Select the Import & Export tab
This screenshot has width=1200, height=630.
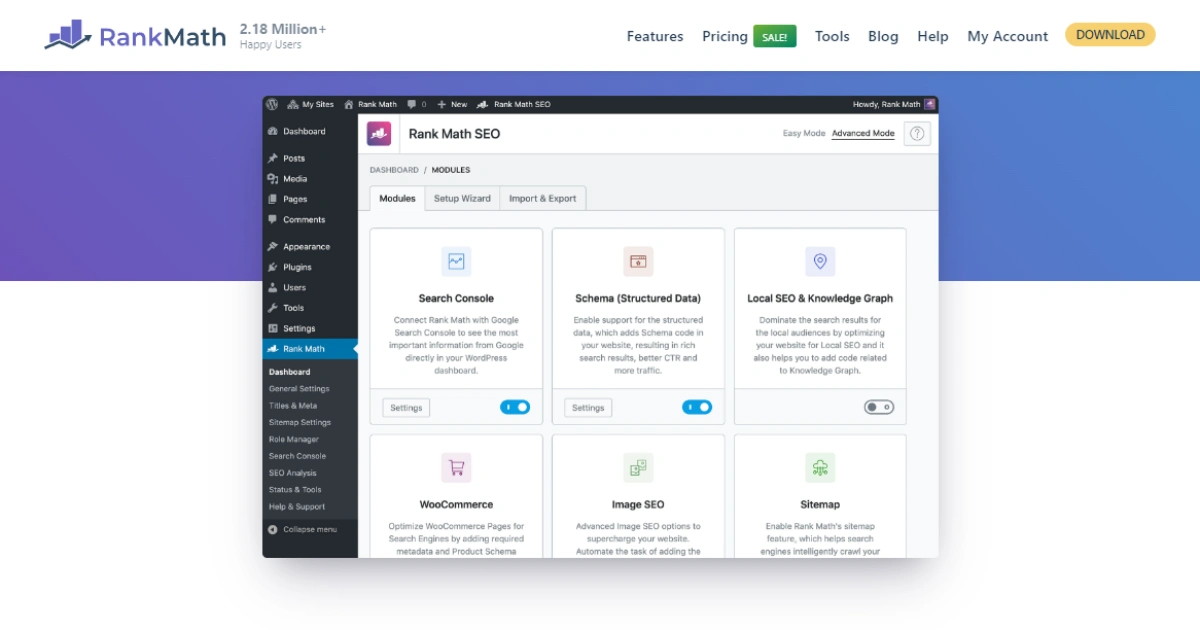(x=542, y=198)
